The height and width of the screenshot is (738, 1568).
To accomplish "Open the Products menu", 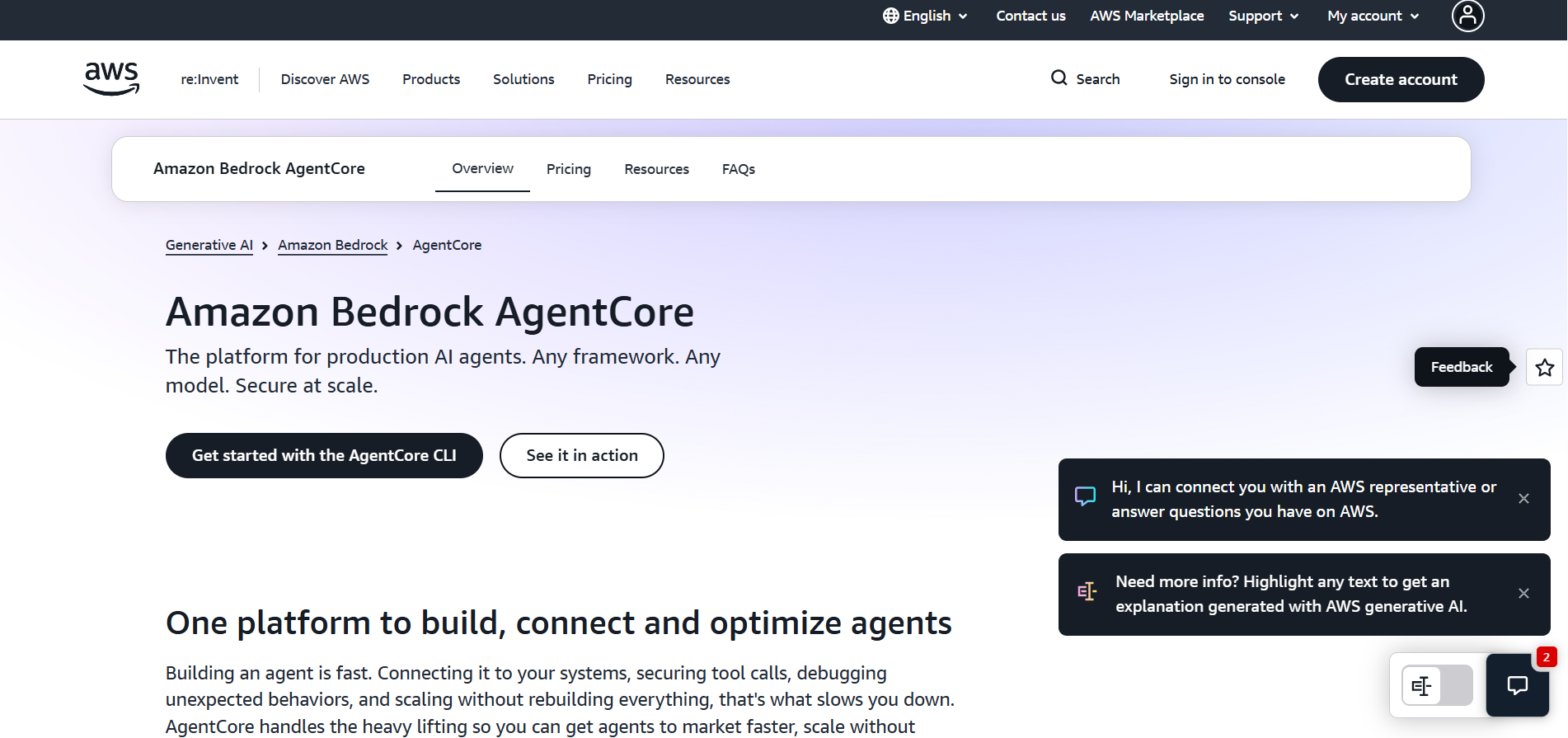I will [431, 79].
